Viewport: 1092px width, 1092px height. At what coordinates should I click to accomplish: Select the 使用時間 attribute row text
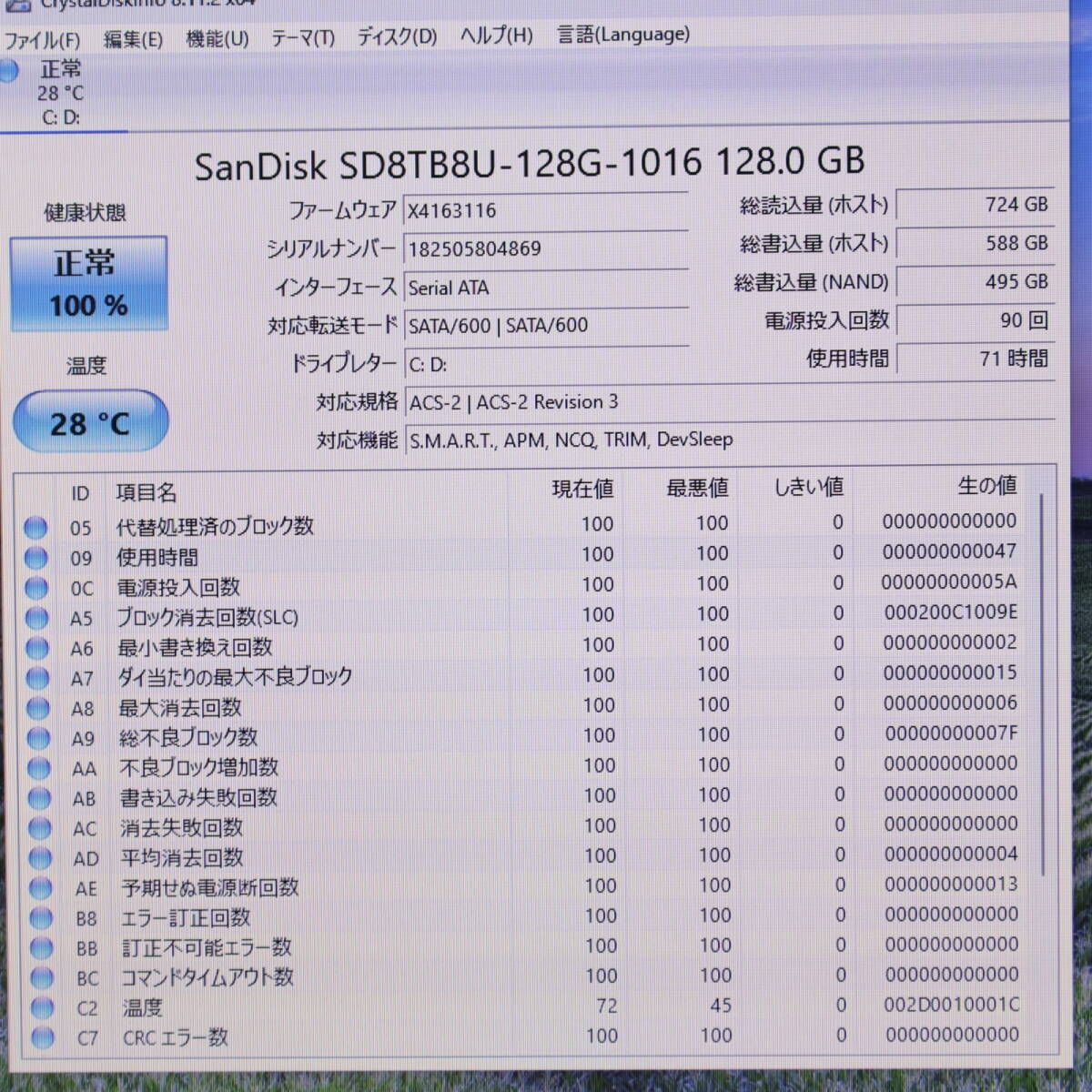tap(157, 557)
